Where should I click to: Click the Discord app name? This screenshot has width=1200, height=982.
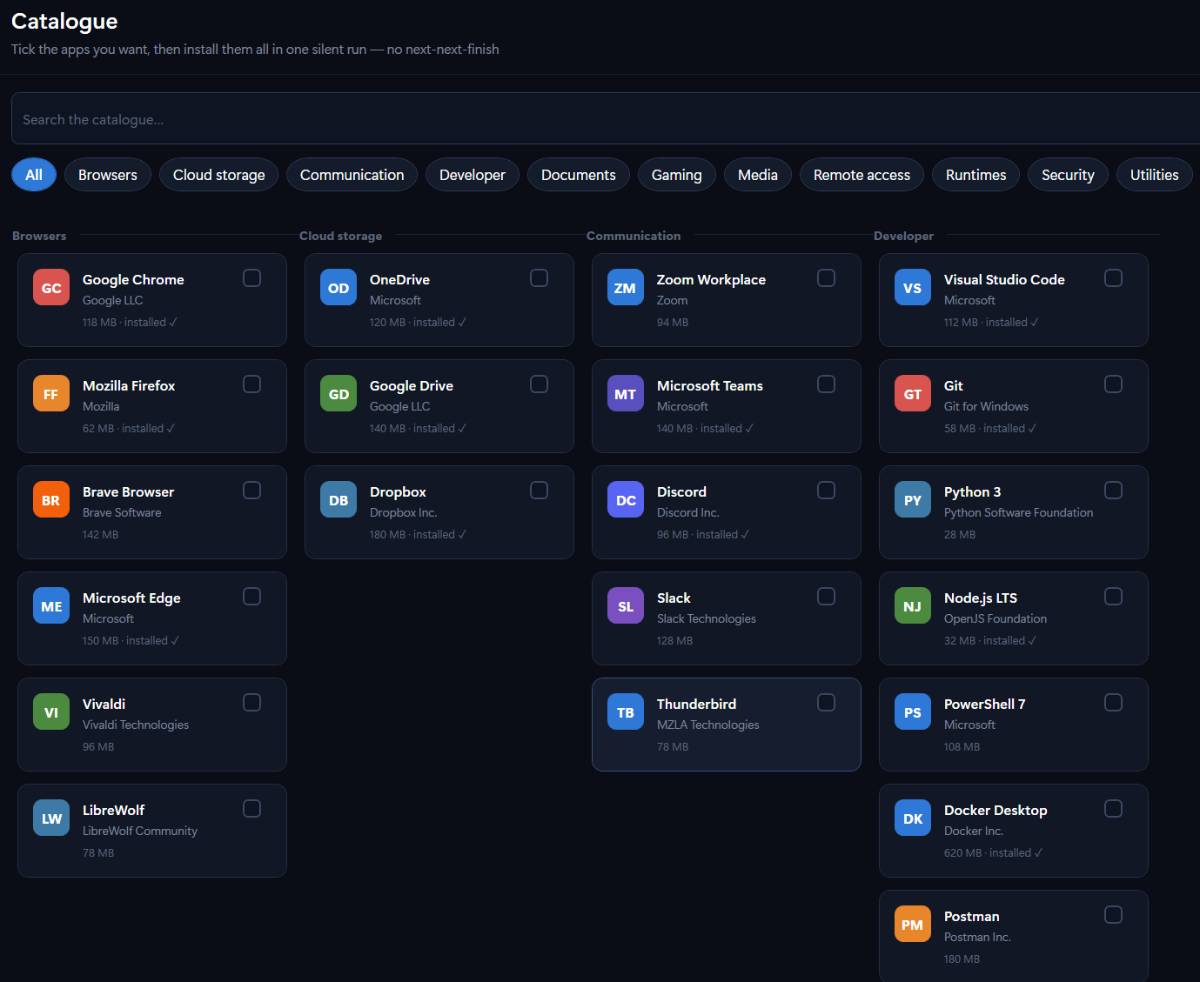pyautogui.click(x=681, y=492)
